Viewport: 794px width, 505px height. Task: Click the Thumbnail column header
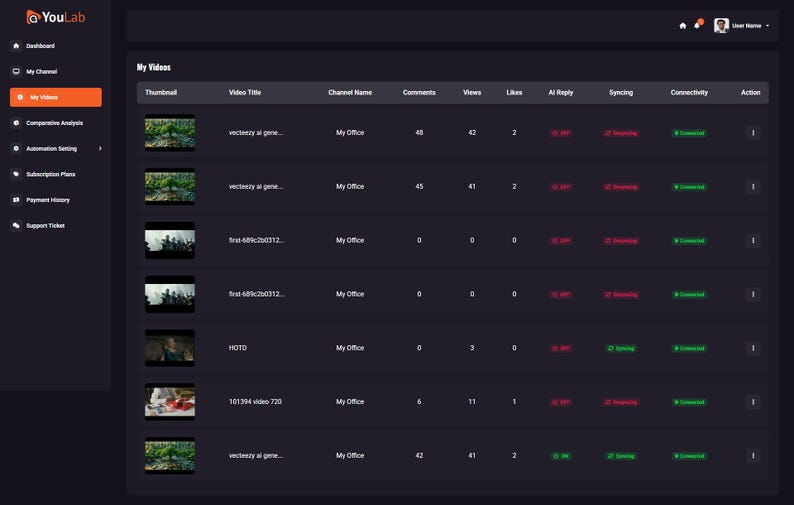(x=161, y=92)
